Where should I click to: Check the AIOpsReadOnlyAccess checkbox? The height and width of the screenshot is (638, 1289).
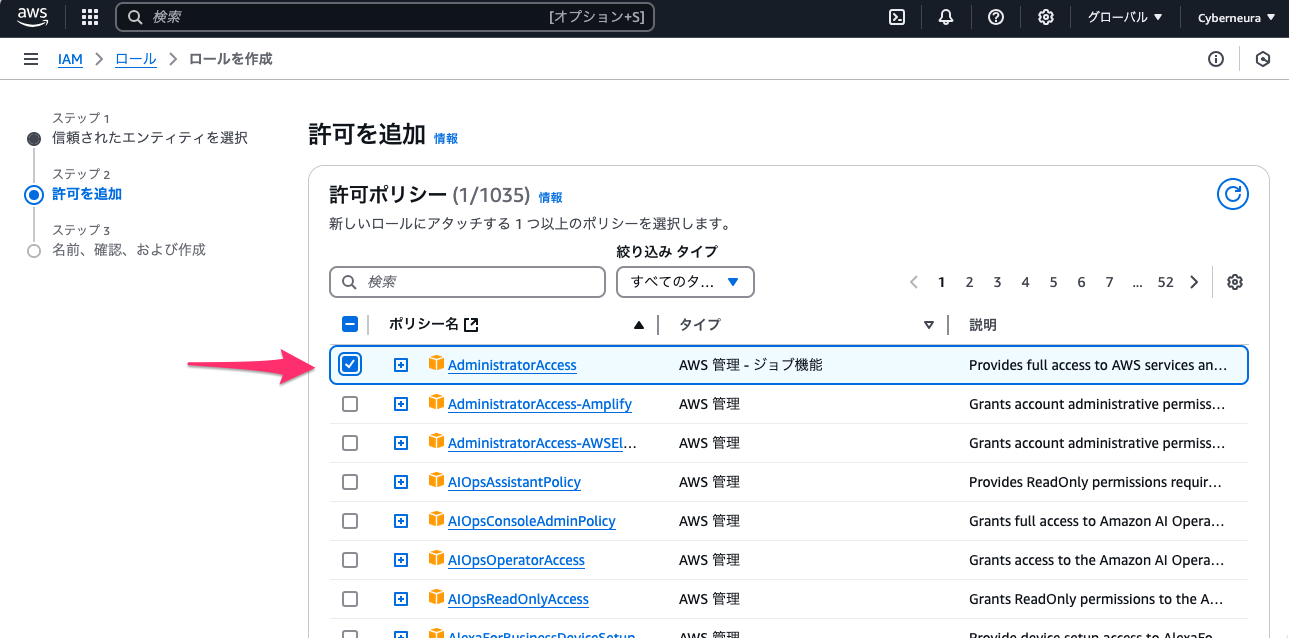pos(350,599)
